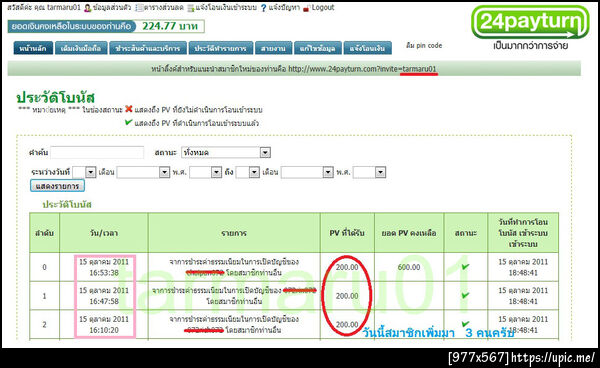Click the ลำดับ column header
Viewport: 600px width, 368px height.
[x=44, y=233]
